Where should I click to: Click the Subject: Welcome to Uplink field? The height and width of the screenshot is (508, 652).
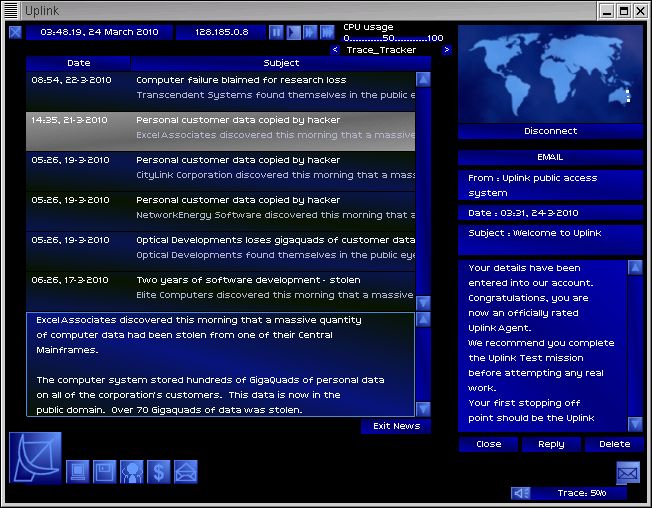click(550, 240)
